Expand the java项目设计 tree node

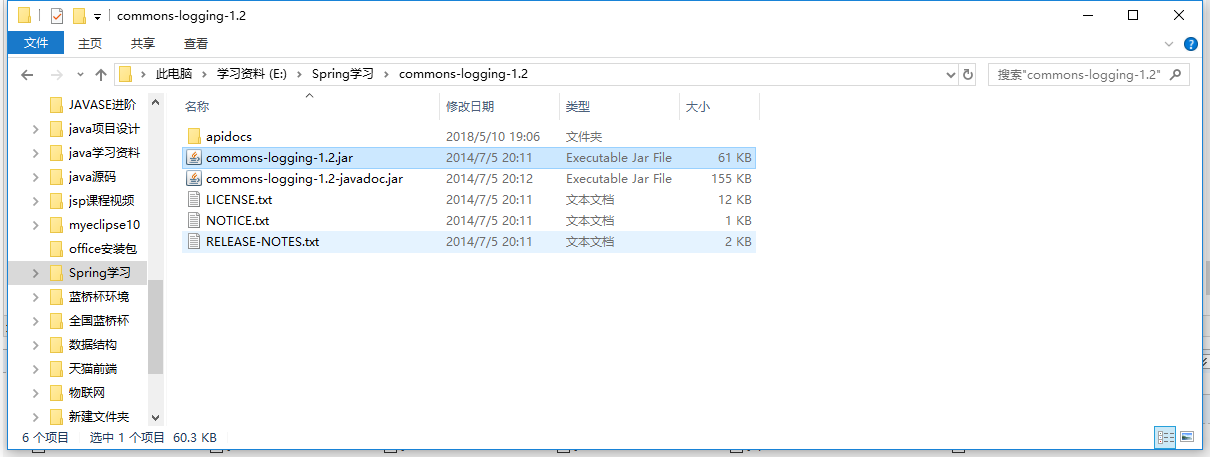click(x=36, y=129)
